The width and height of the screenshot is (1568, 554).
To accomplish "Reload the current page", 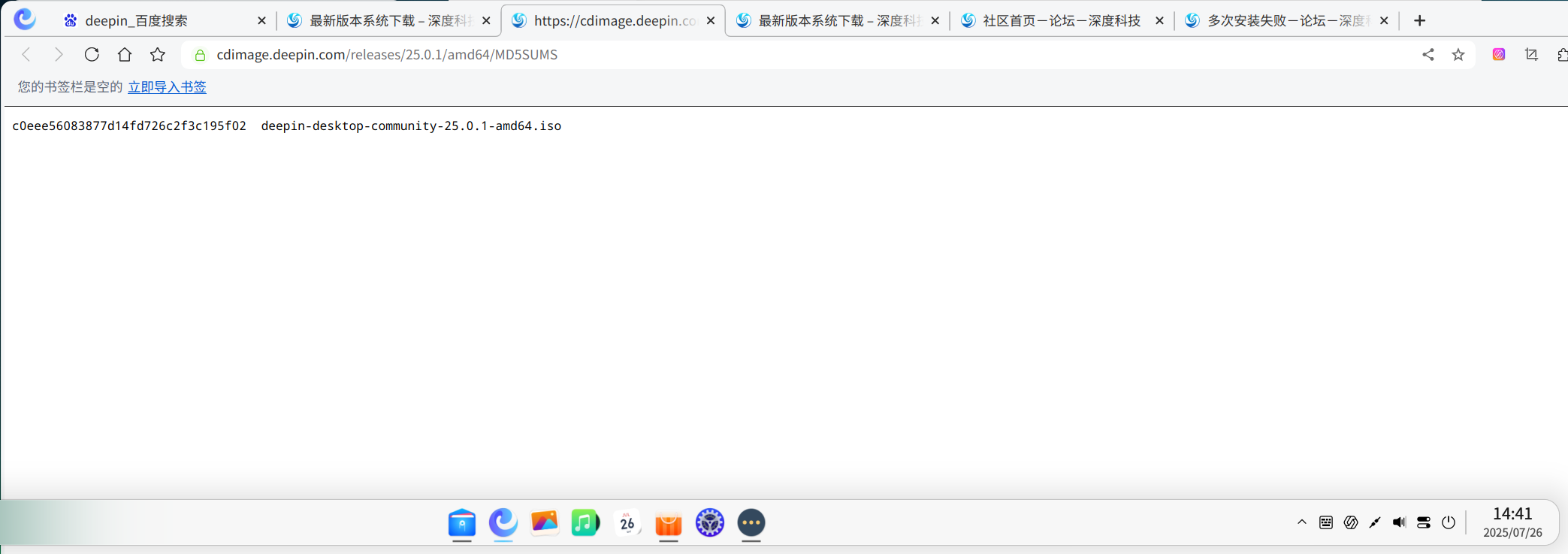I will pos(92,54).
